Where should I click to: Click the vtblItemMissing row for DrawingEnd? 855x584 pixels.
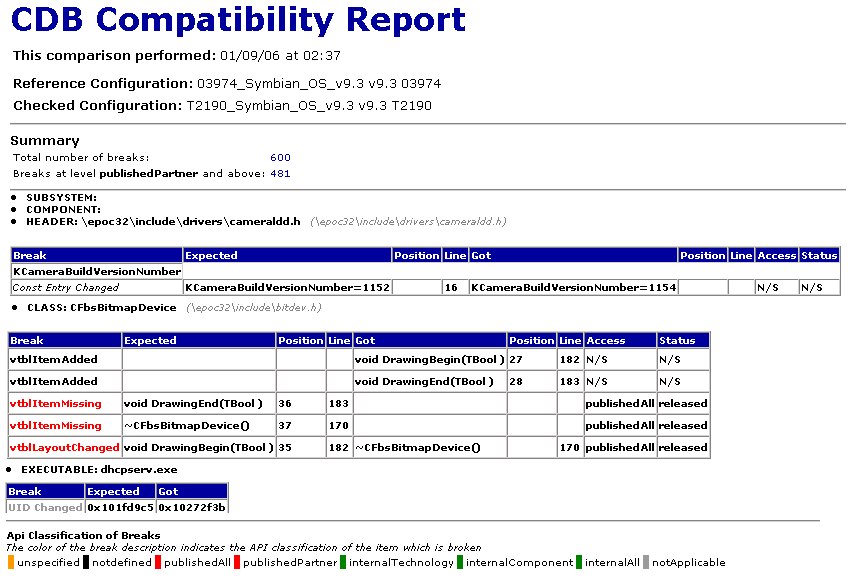(x=359, y=404)
